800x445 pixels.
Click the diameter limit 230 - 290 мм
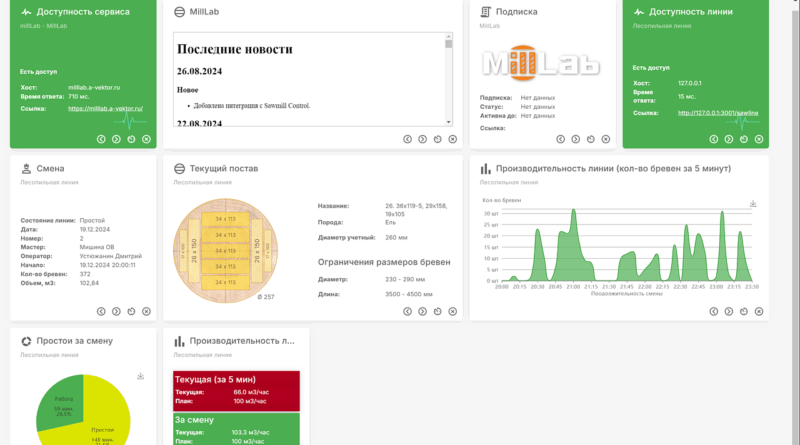pyautogui.click(x=405, y=280)
